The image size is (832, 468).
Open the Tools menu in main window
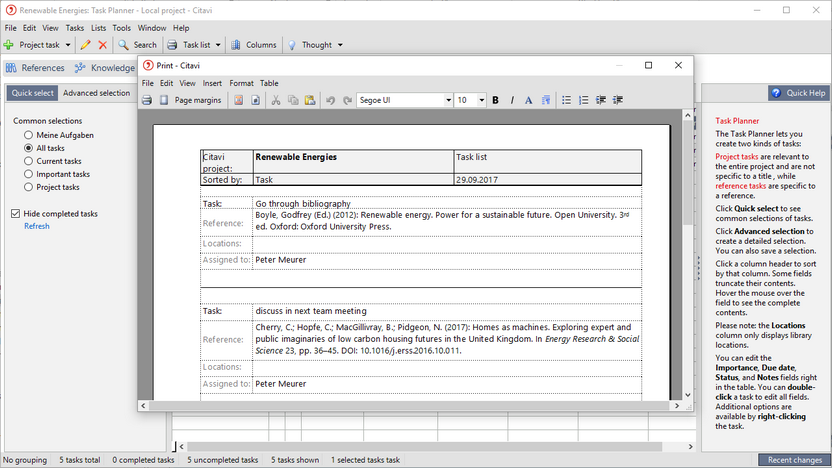pyautogui.click(x=122, y=28)
